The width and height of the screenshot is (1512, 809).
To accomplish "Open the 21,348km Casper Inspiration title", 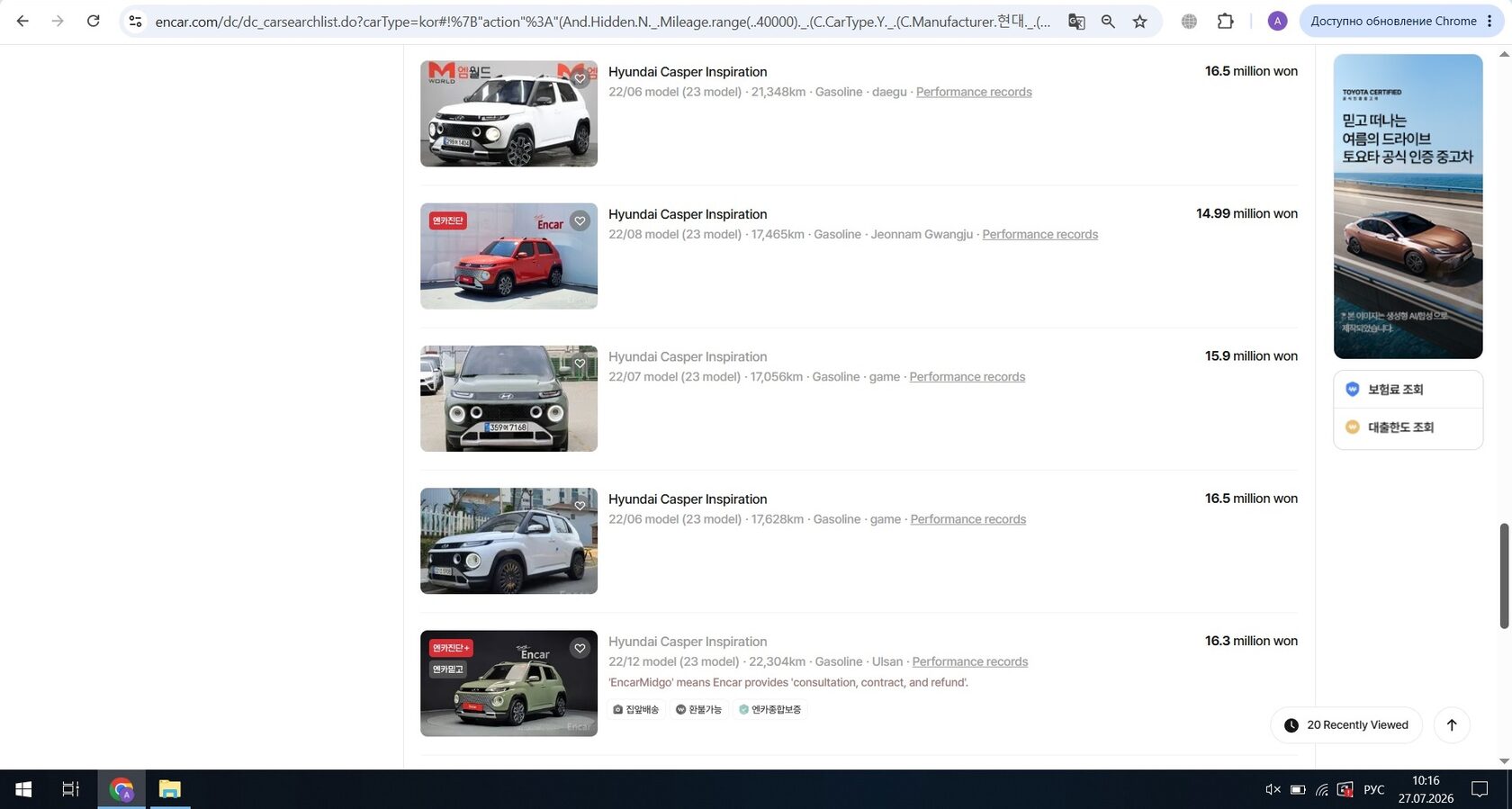I will [688, 72].
